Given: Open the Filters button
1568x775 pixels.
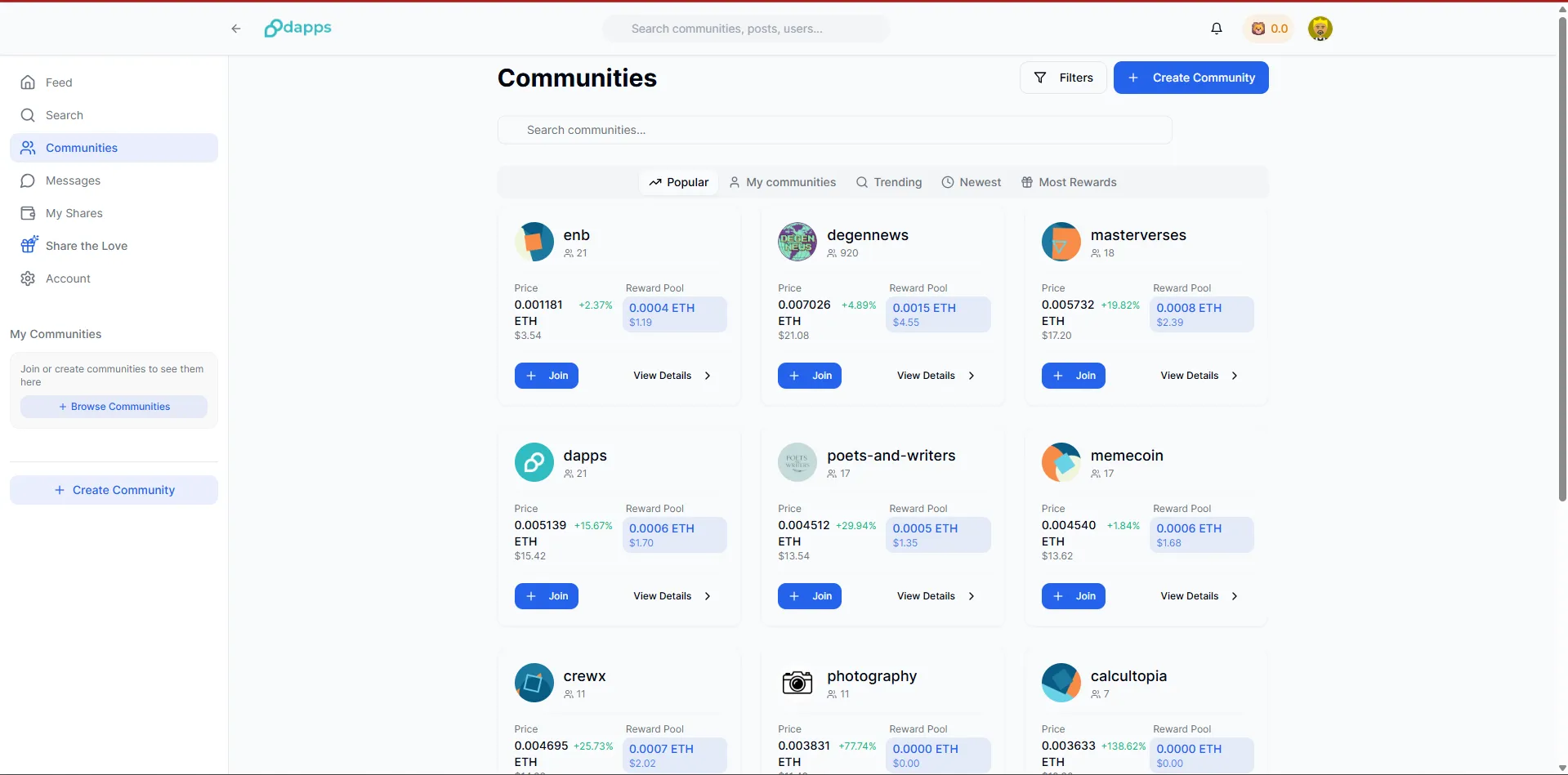Looking at the screenshot, I should click(1063, 78).
